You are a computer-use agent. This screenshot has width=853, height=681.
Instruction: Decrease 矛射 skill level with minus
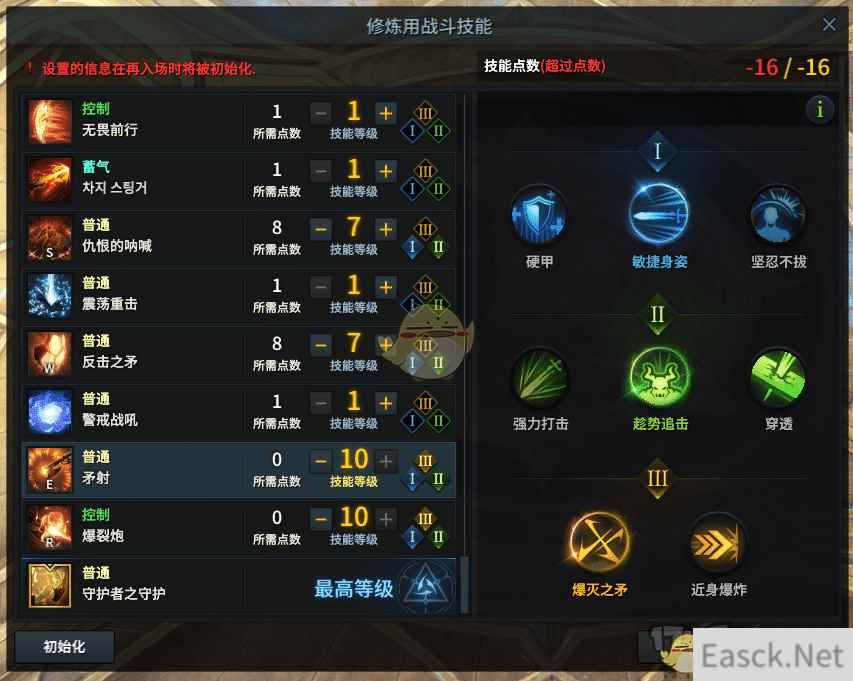tap(321, 461)
